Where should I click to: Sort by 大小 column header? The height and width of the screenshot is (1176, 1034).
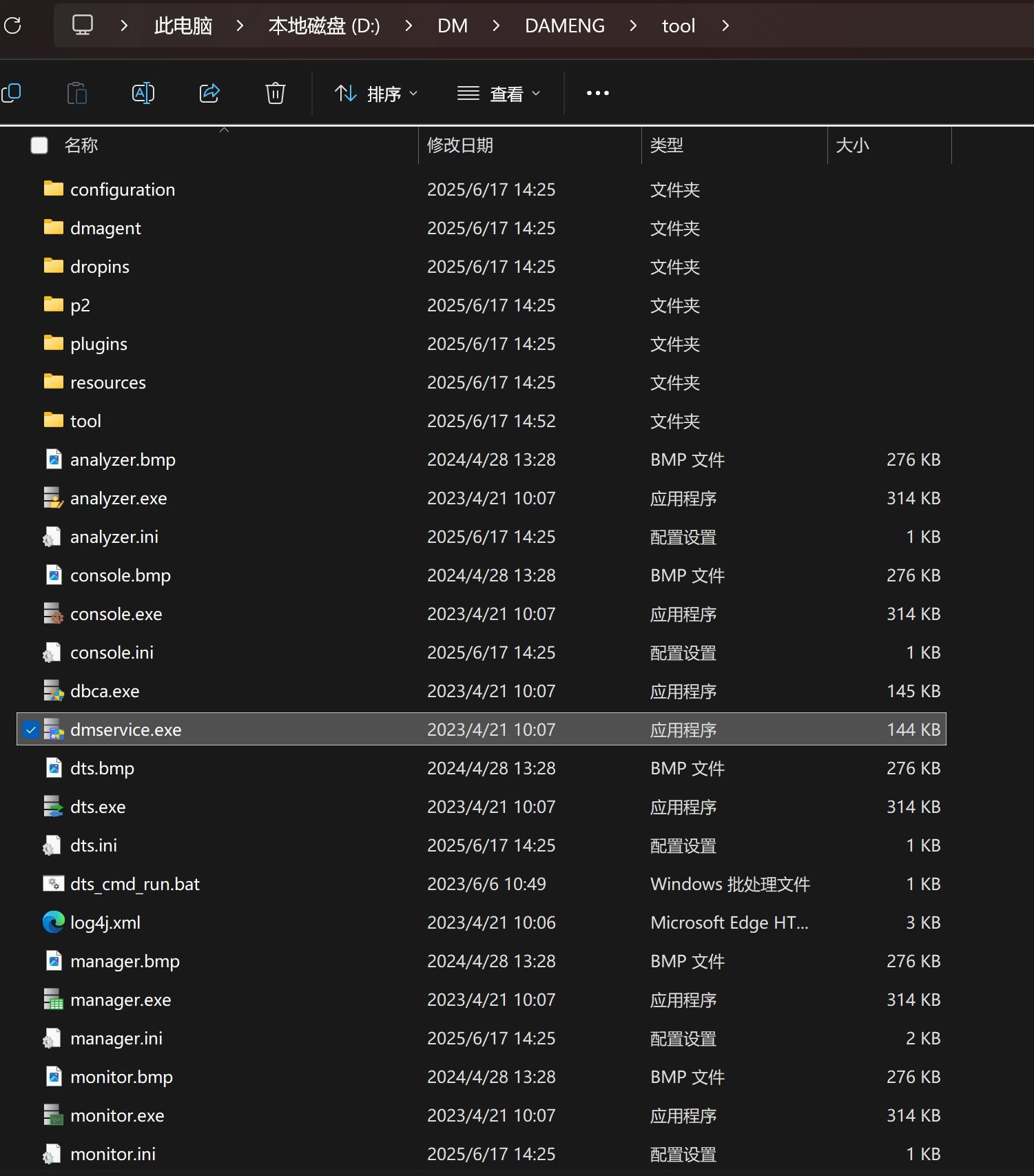852,145
